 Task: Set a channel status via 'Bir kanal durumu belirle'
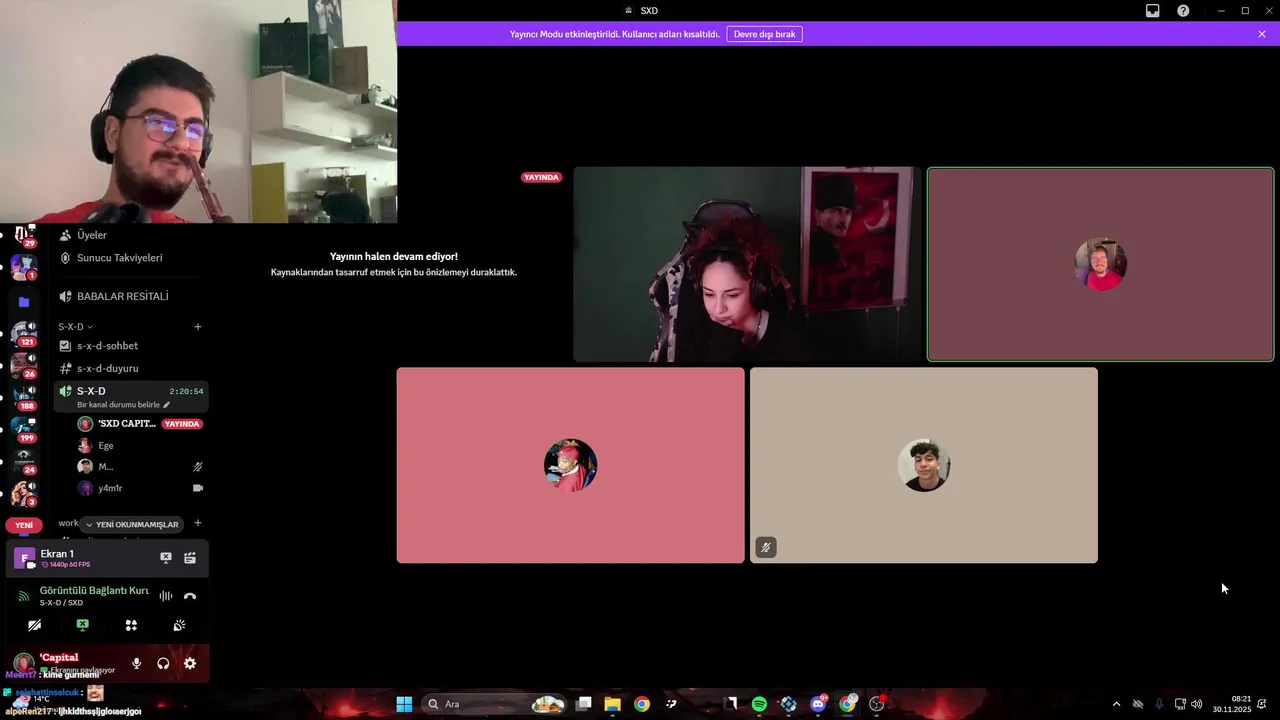[x=124, y=405]
